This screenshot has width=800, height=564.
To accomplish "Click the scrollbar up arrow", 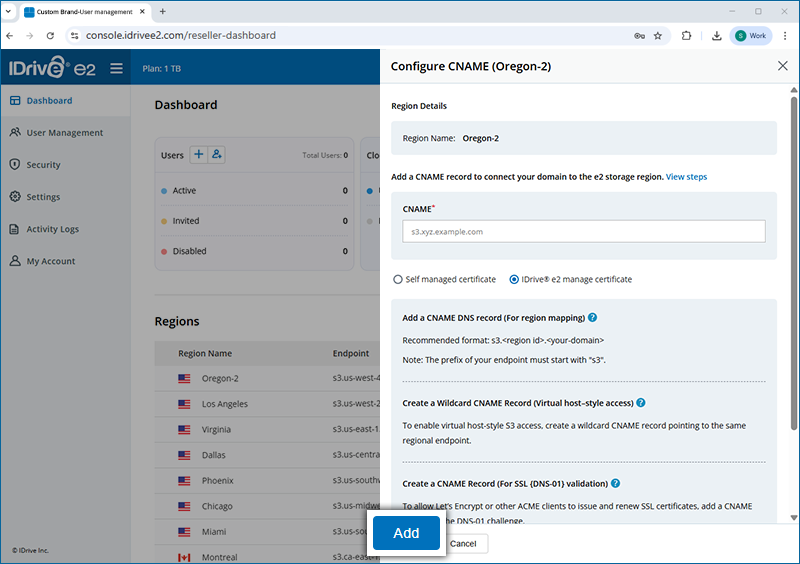I will click(794, 90).
